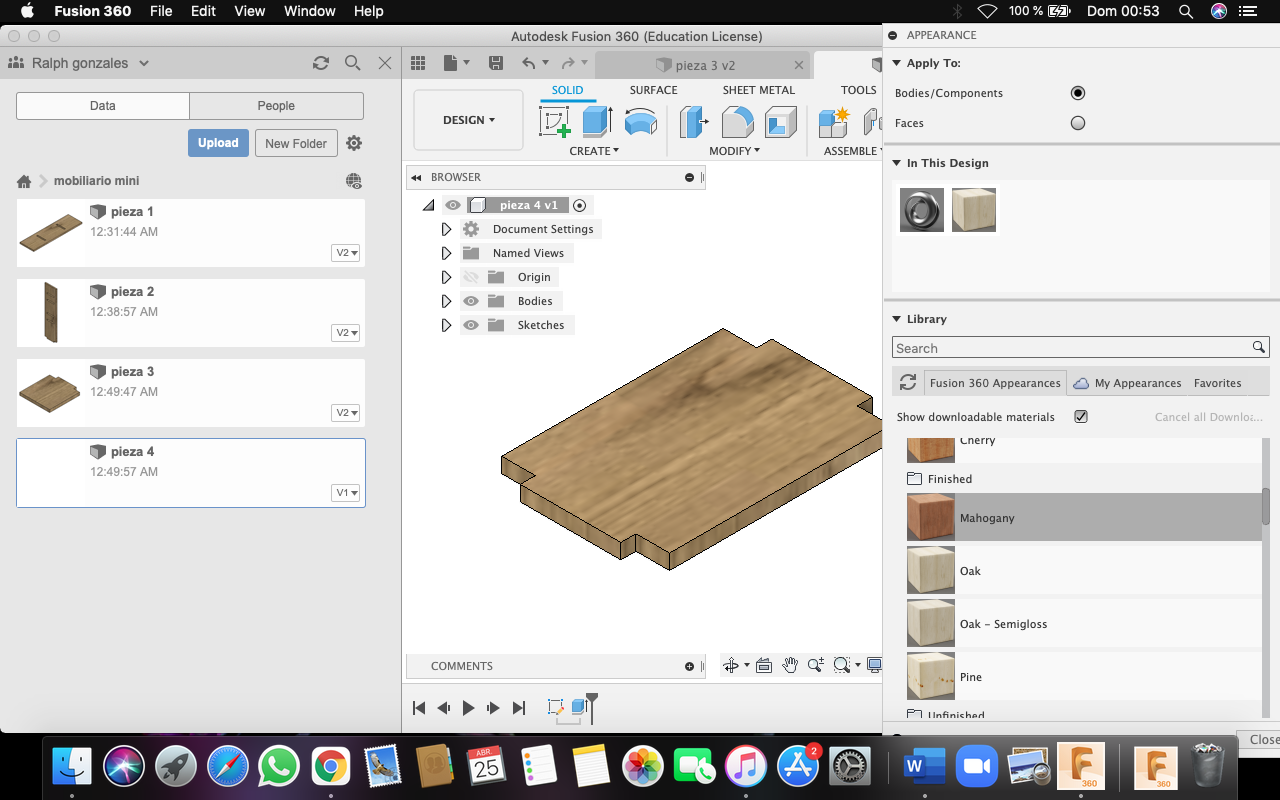Image resolution: width=1280 pixels, height=800 pixels.
Task: Switch to the SURFACE tab
Action: click(x=653, y=90)
